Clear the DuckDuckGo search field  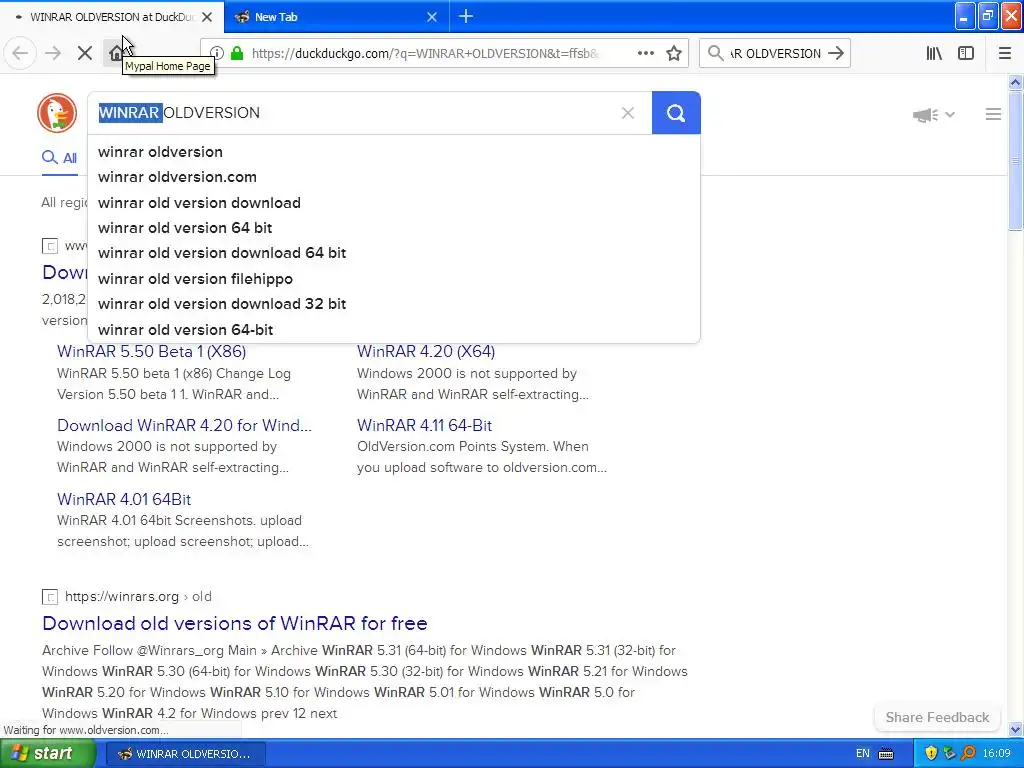point(628,113)
